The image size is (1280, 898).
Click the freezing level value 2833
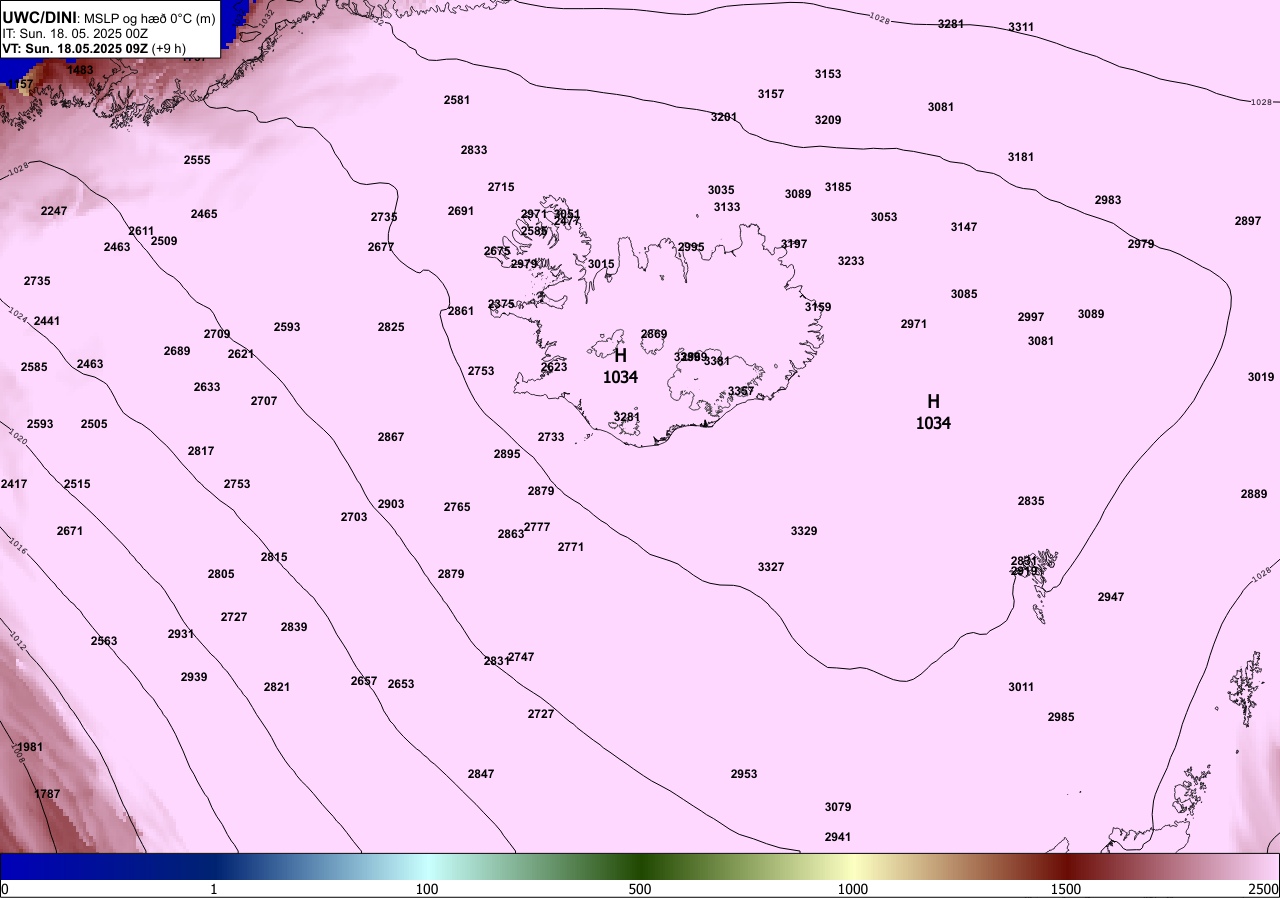(474, 150)
